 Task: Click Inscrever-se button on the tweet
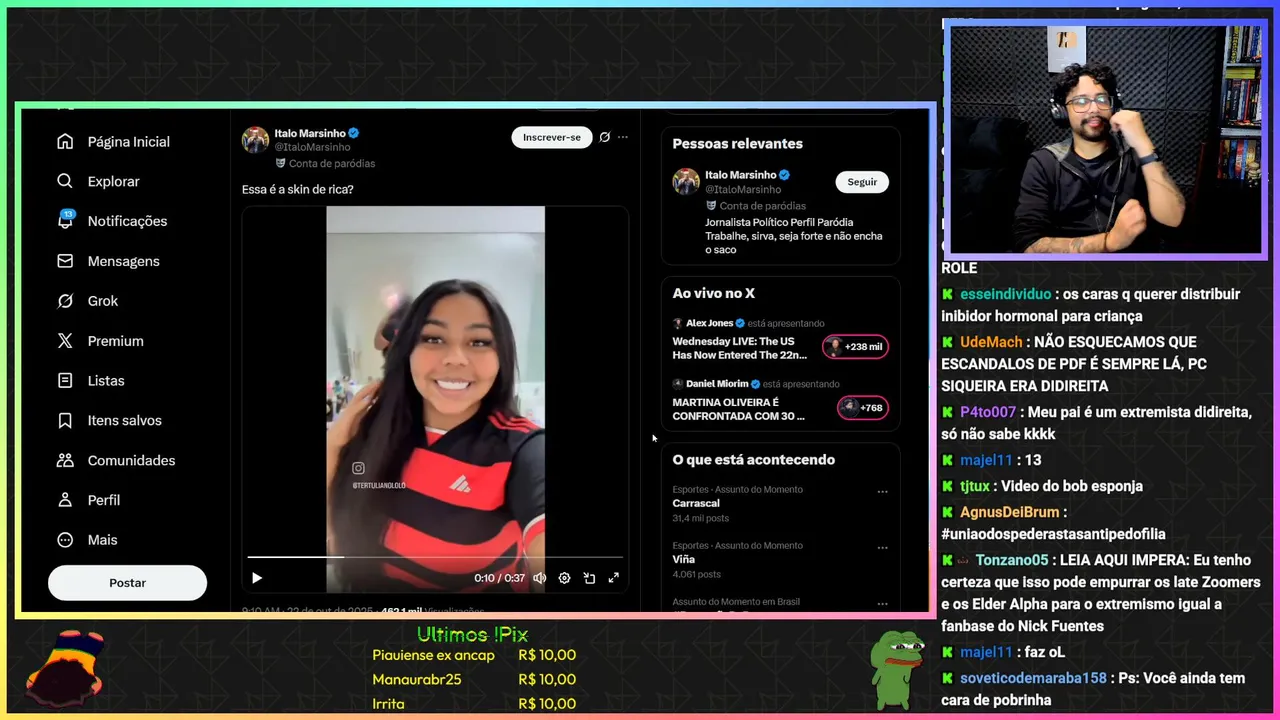(552, 137)
